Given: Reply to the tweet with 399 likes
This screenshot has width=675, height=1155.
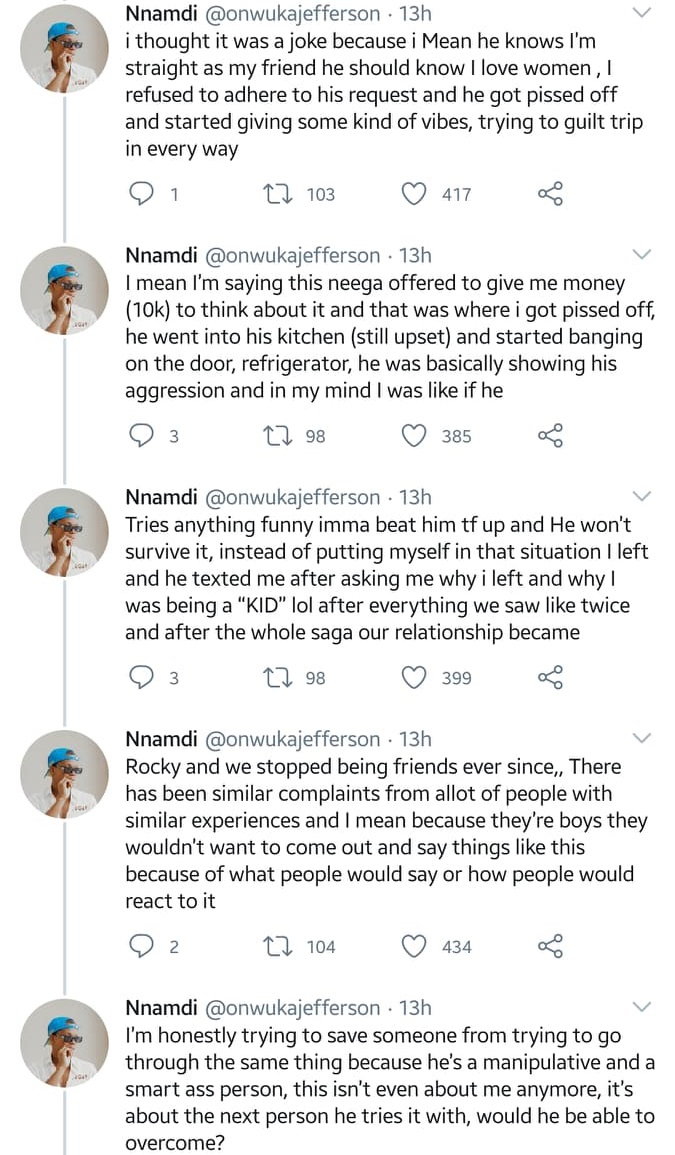Looking at the screenshot, I should tap(145, 678).
